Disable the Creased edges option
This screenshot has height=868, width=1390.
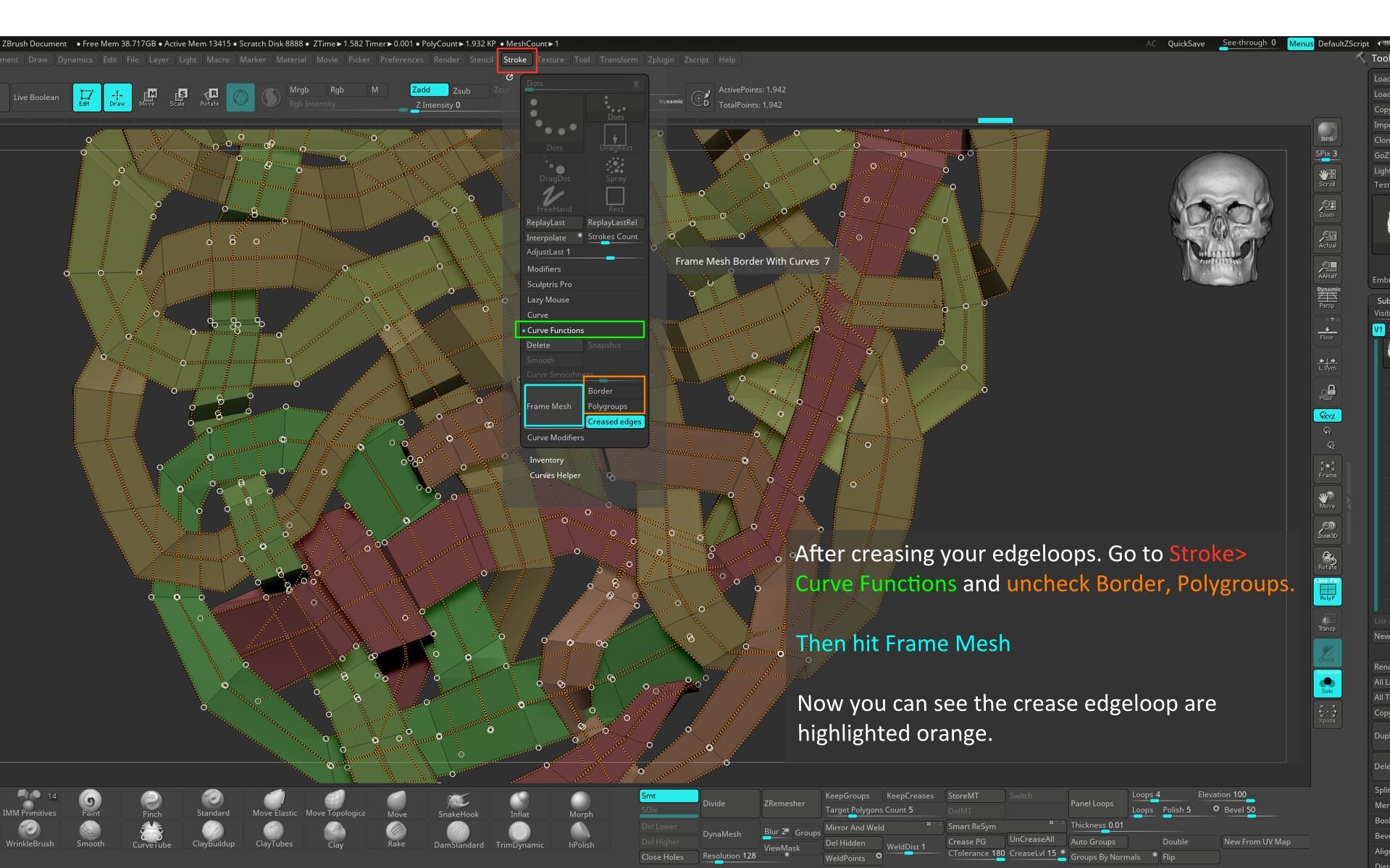point(614,422)
